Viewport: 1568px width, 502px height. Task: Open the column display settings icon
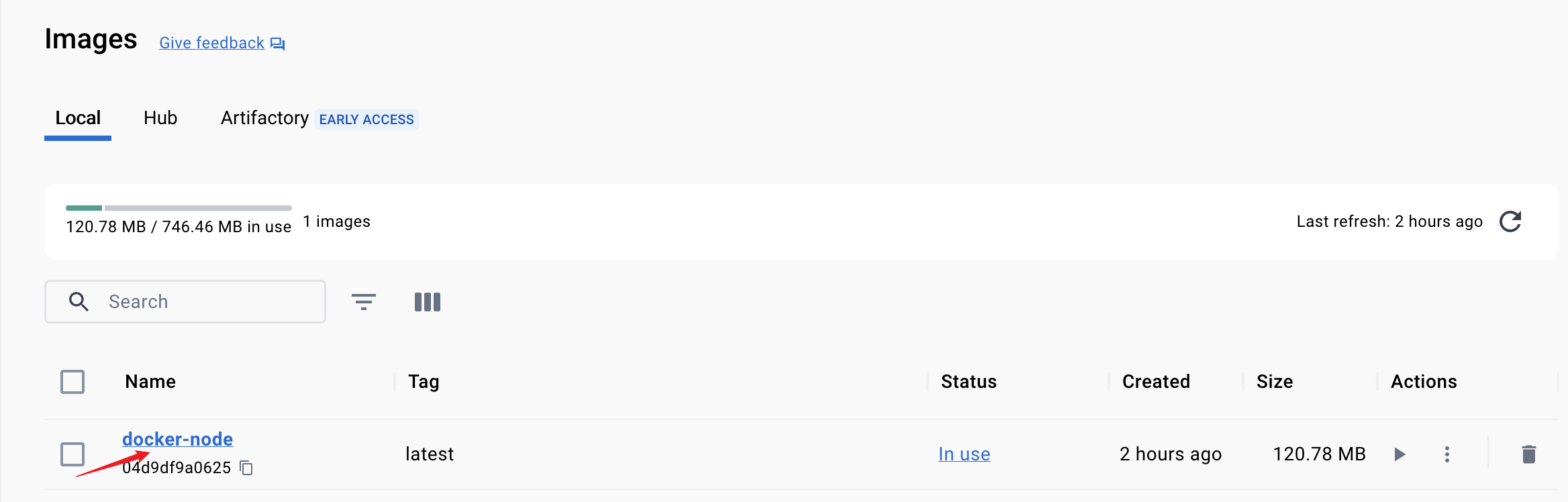(x=428, y=302)
